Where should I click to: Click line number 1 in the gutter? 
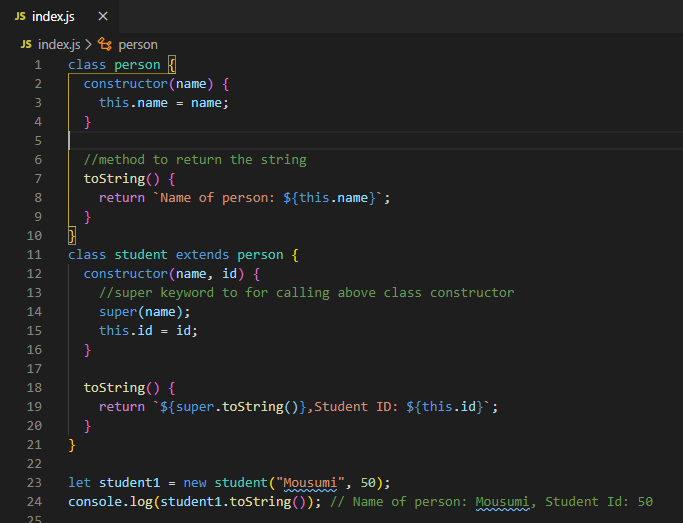[x=38, y=65]
